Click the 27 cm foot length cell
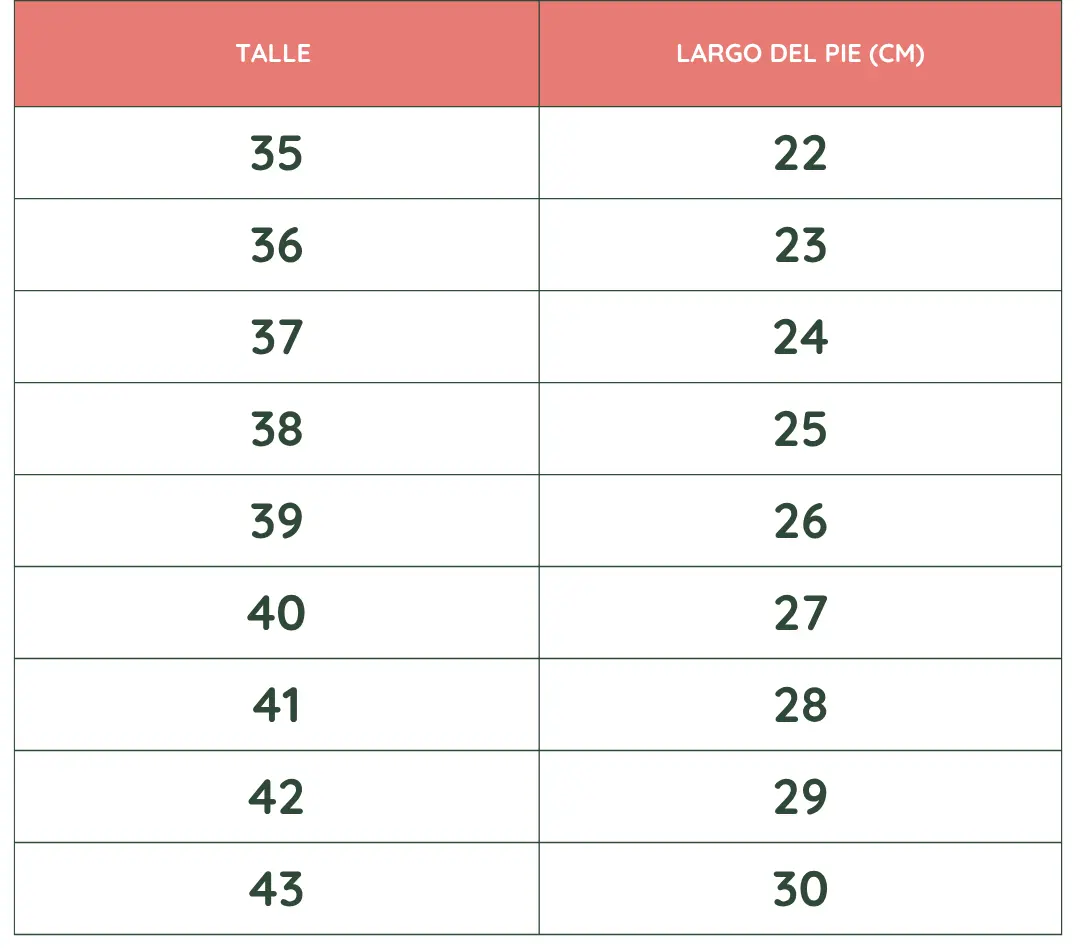This screenshot has height=950, width=1080. point(800,613)
